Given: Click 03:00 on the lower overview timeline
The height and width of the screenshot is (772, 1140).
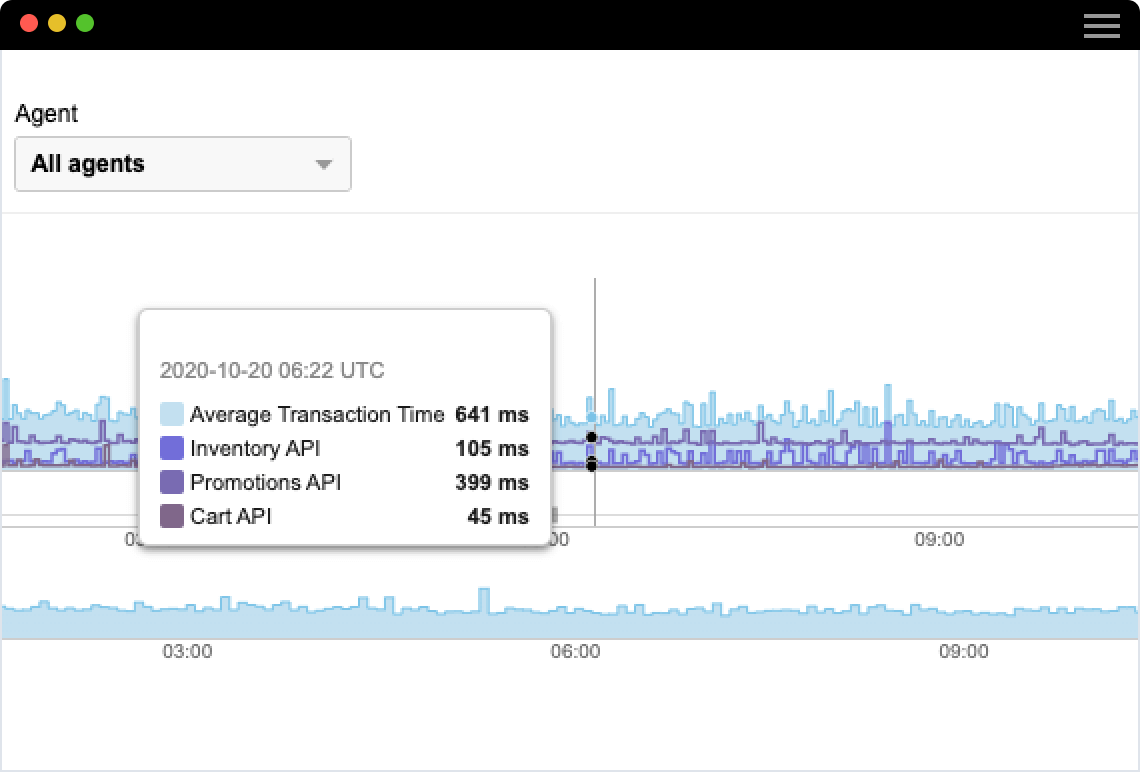Looking at the screenshot, I should pos(188,652).
